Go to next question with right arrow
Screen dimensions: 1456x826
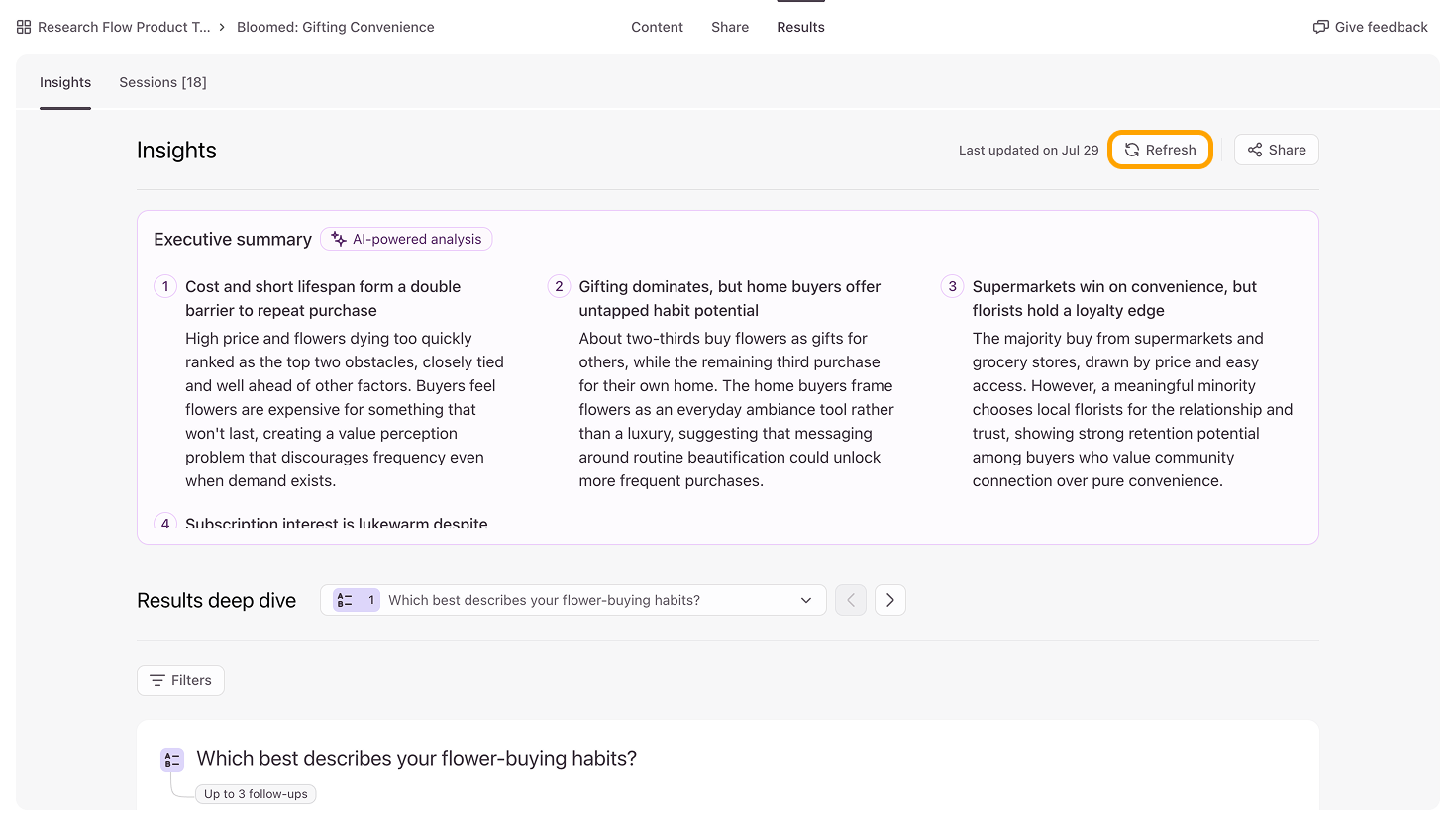tap(890, 600)
